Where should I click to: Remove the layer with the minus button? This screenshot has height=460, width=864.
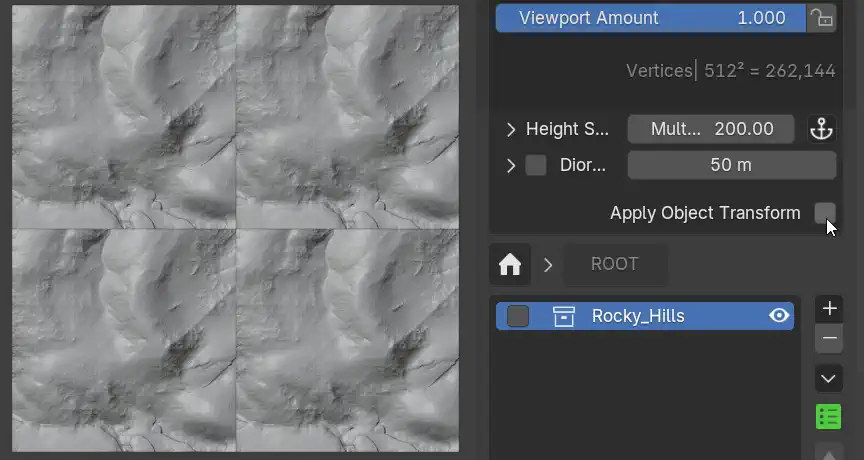point(829,339)
